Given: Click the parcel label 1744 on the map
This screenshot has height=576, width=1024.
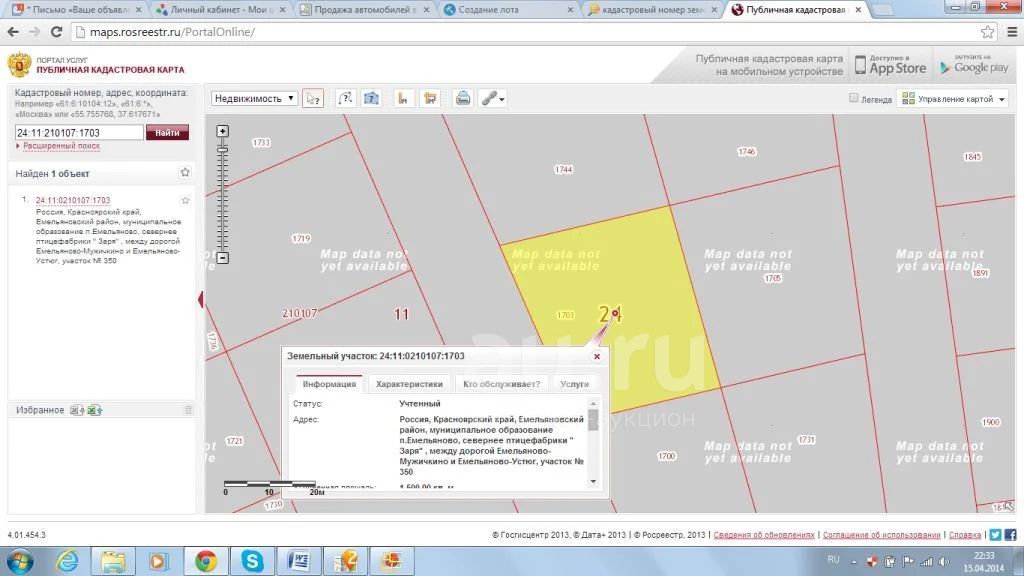Looking at the screenshot, I should pyautogui.click(x=564, y=170).
